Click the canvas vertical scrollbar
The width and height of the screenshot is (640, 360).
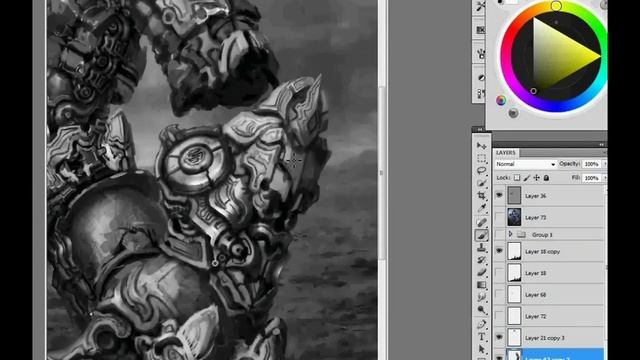(382, 173)
